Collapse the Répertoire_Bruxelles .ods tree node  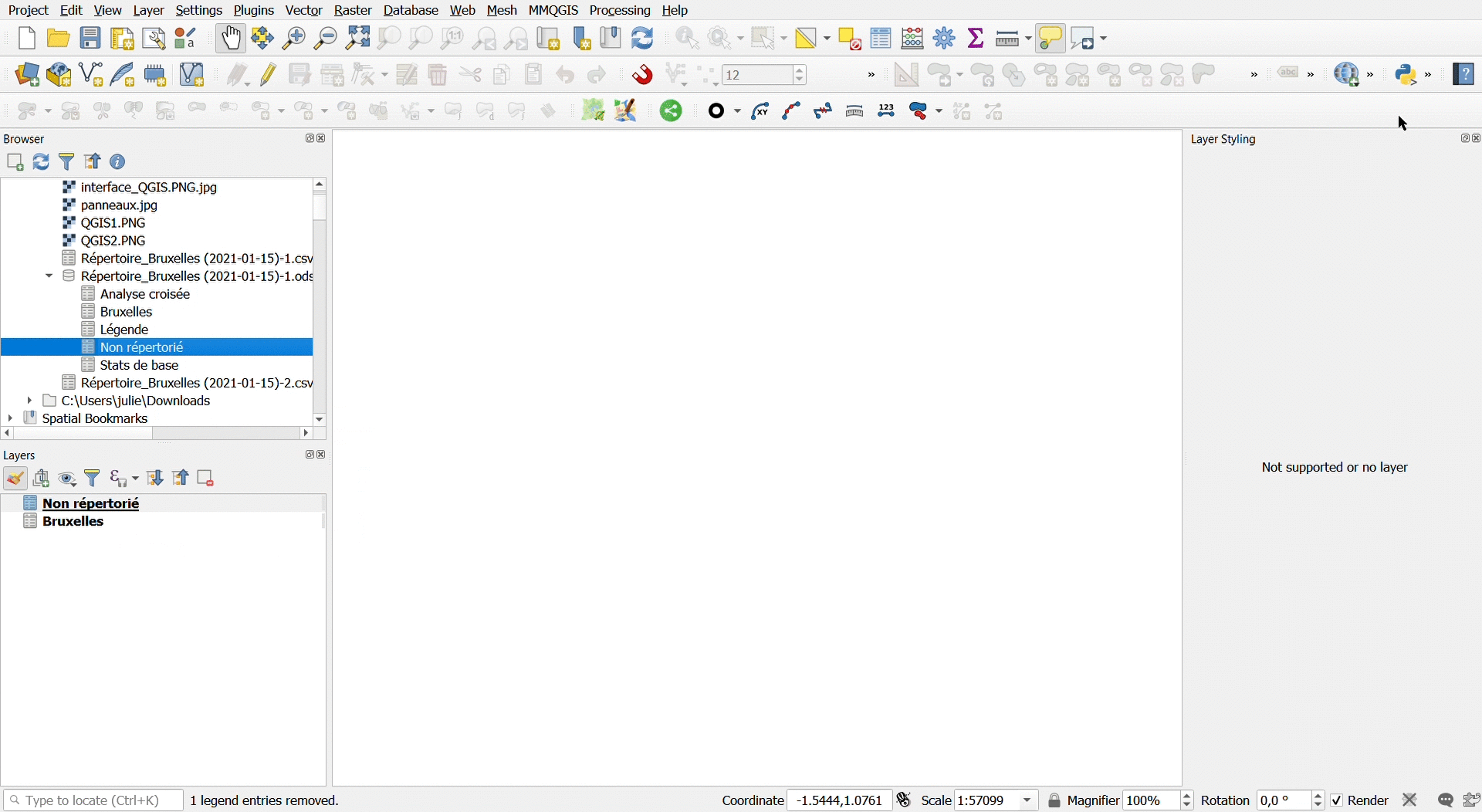click(49, 276)
